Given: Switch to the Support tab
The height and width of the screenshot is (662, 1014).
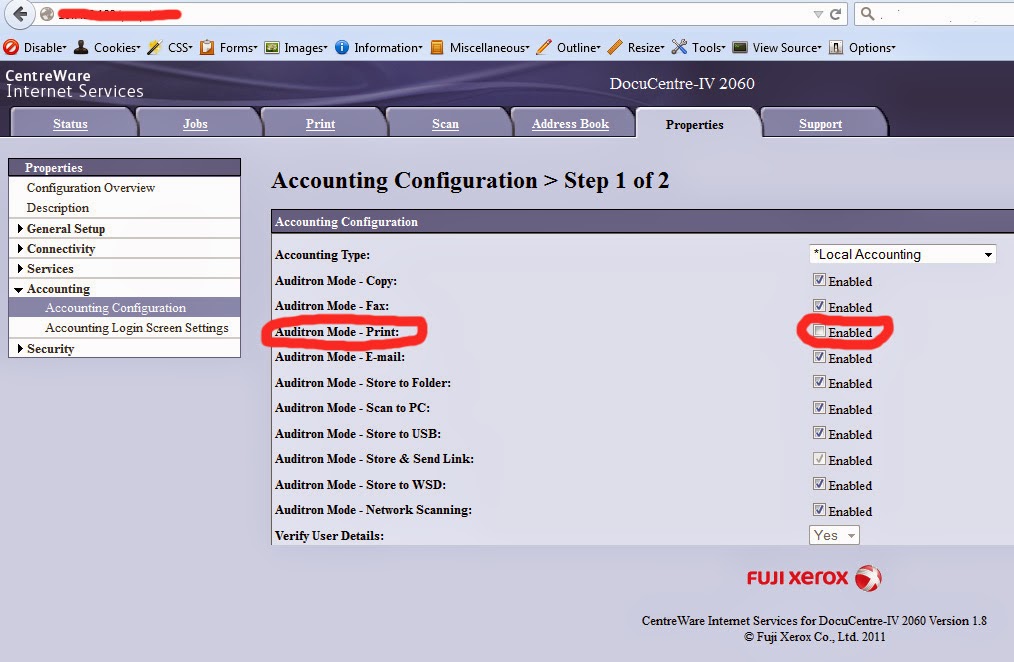Looking at the screenshot, I should [821, 123].
